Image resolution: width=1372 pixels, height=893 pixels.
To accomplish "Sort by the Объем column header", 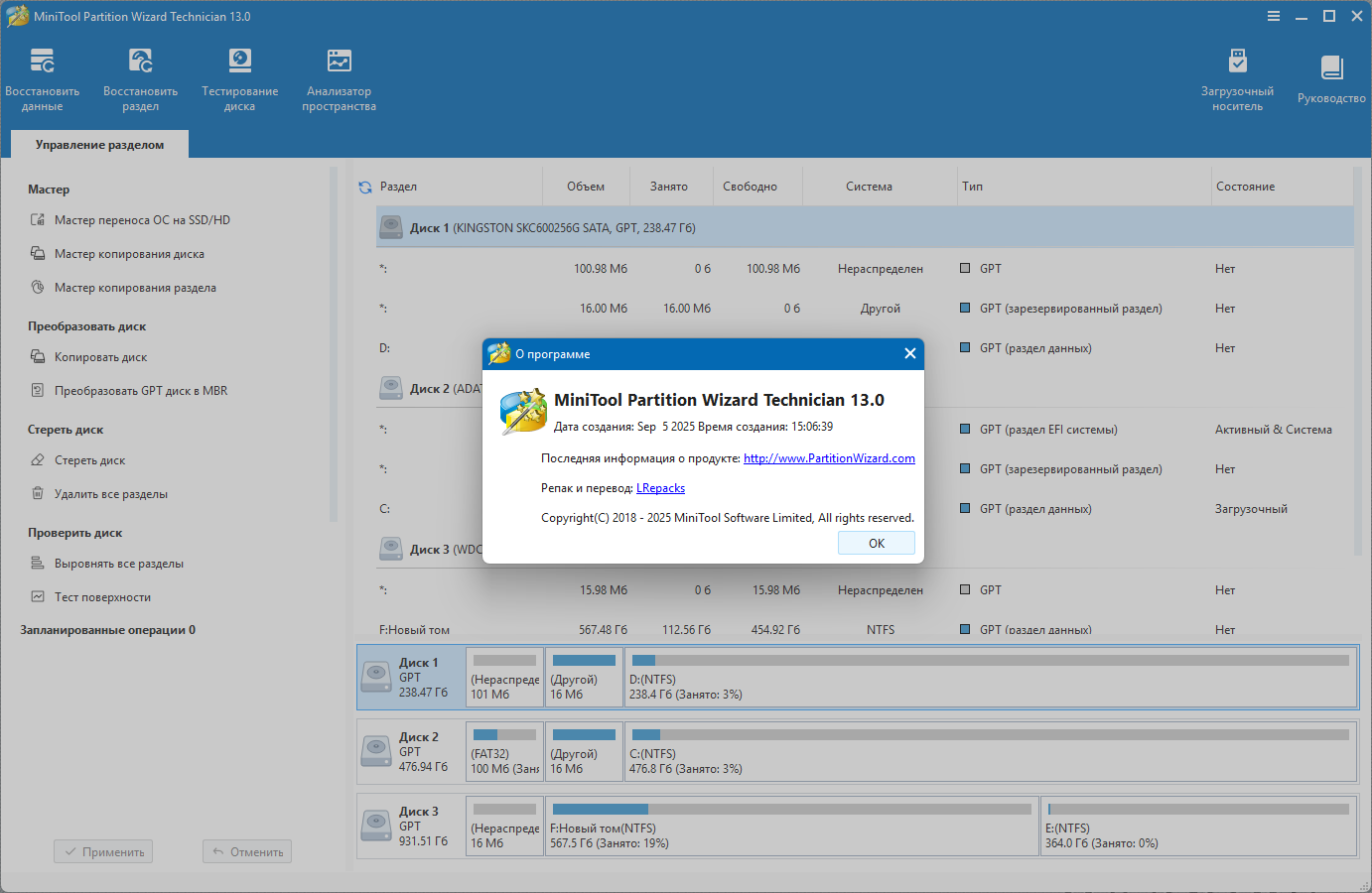I will (x=586, y=187).
